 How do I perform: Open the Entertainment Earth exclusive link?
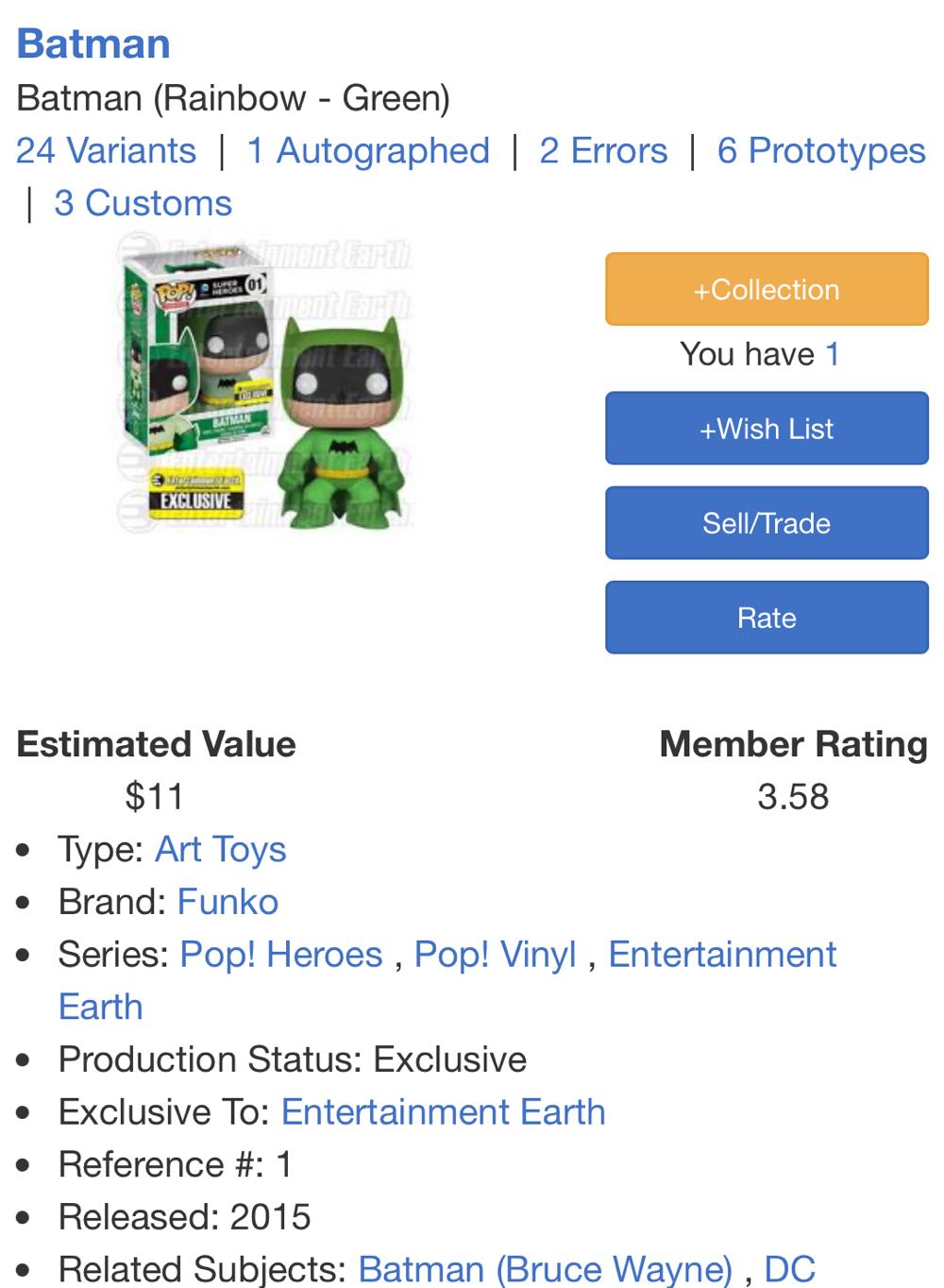click(443, 1111)
